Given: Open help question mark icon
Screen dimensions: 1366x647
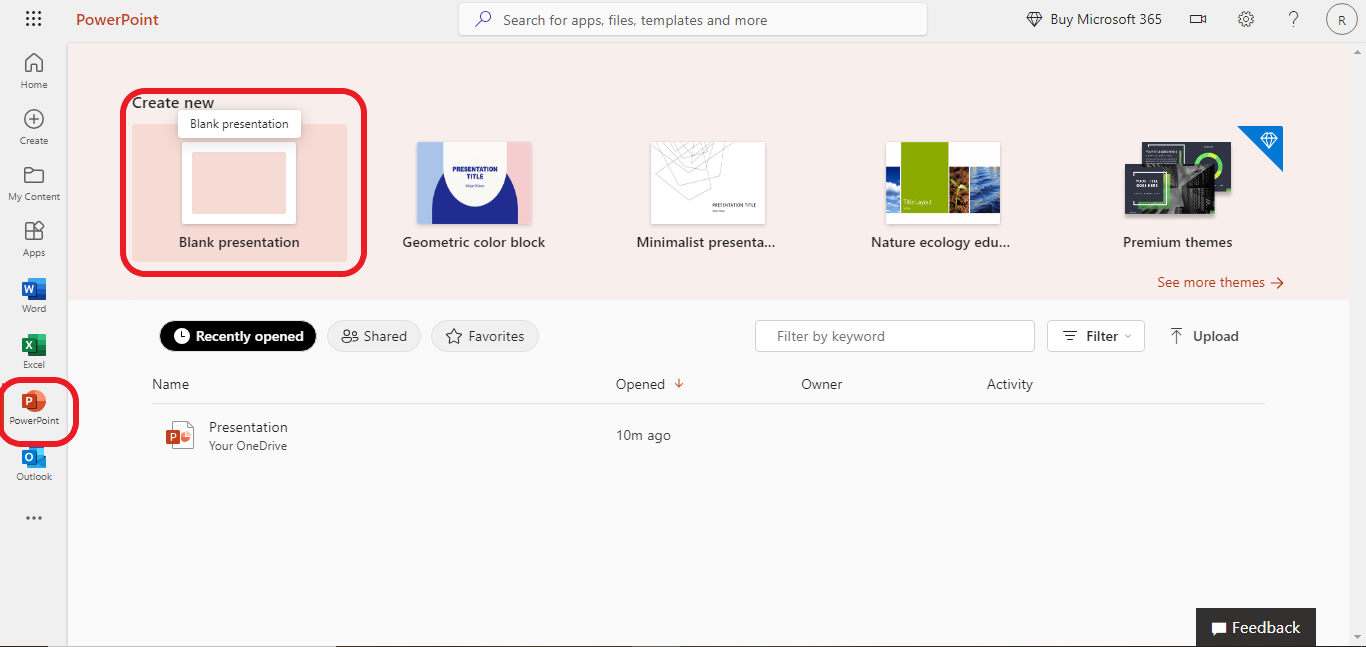Looking at the screenshot, I should 1294,19.
